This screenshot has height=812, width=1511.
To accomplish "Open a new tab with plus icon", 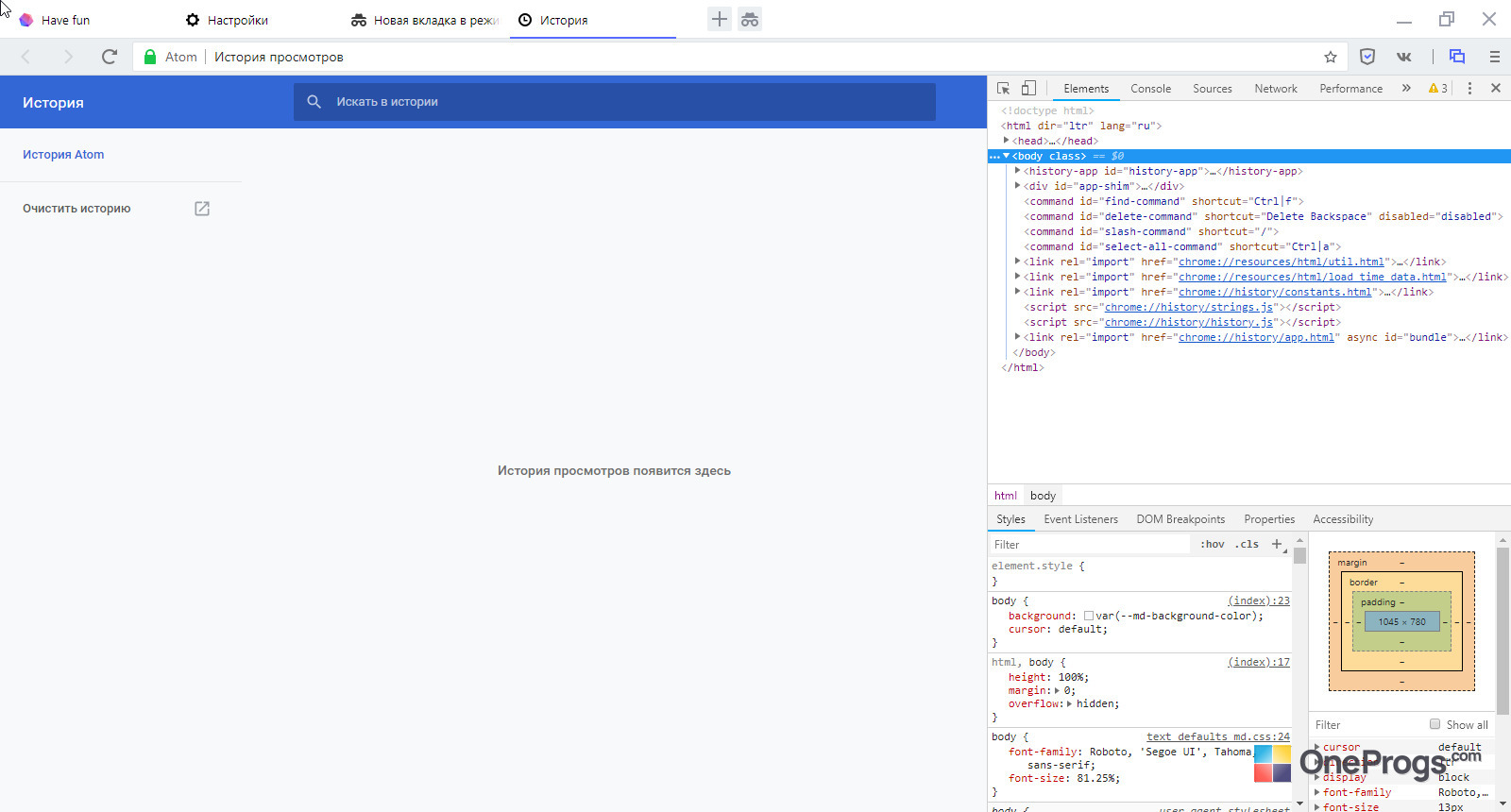I will pyautogui.click(x=720, y=19).
